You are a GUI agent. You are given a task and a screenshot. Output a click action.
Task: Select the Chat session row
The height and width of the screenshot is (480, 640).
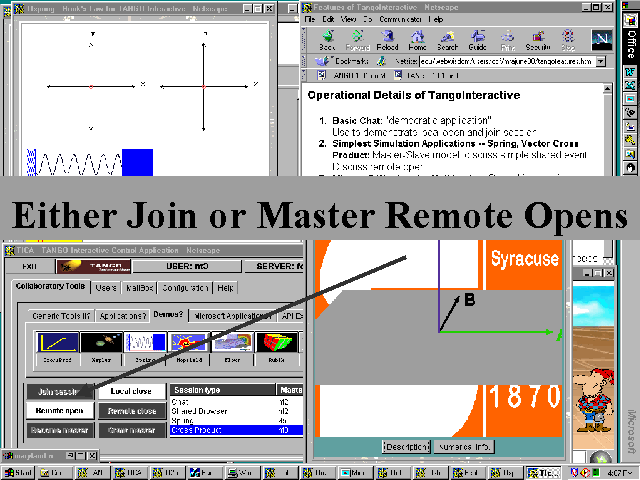[236, 402]
